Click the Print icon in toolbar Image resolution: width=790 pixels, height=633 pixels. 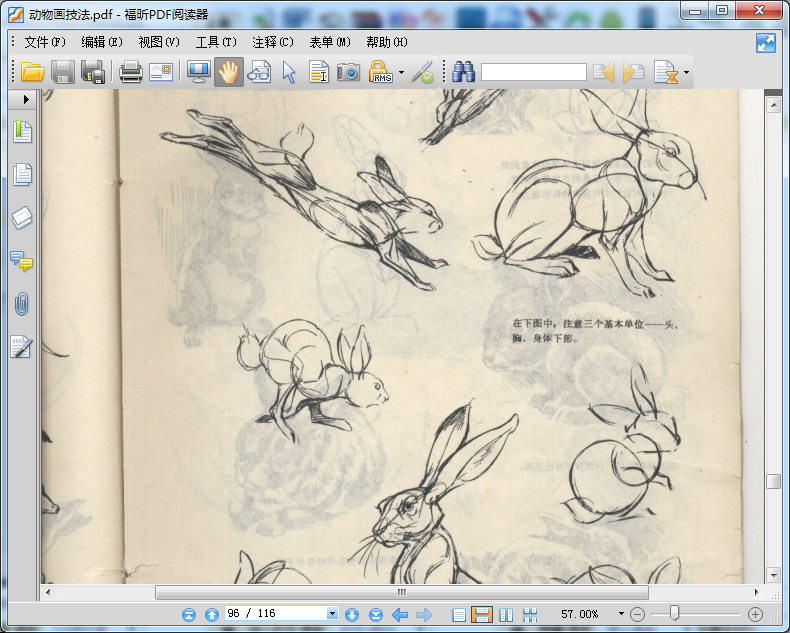click(131, 72)
